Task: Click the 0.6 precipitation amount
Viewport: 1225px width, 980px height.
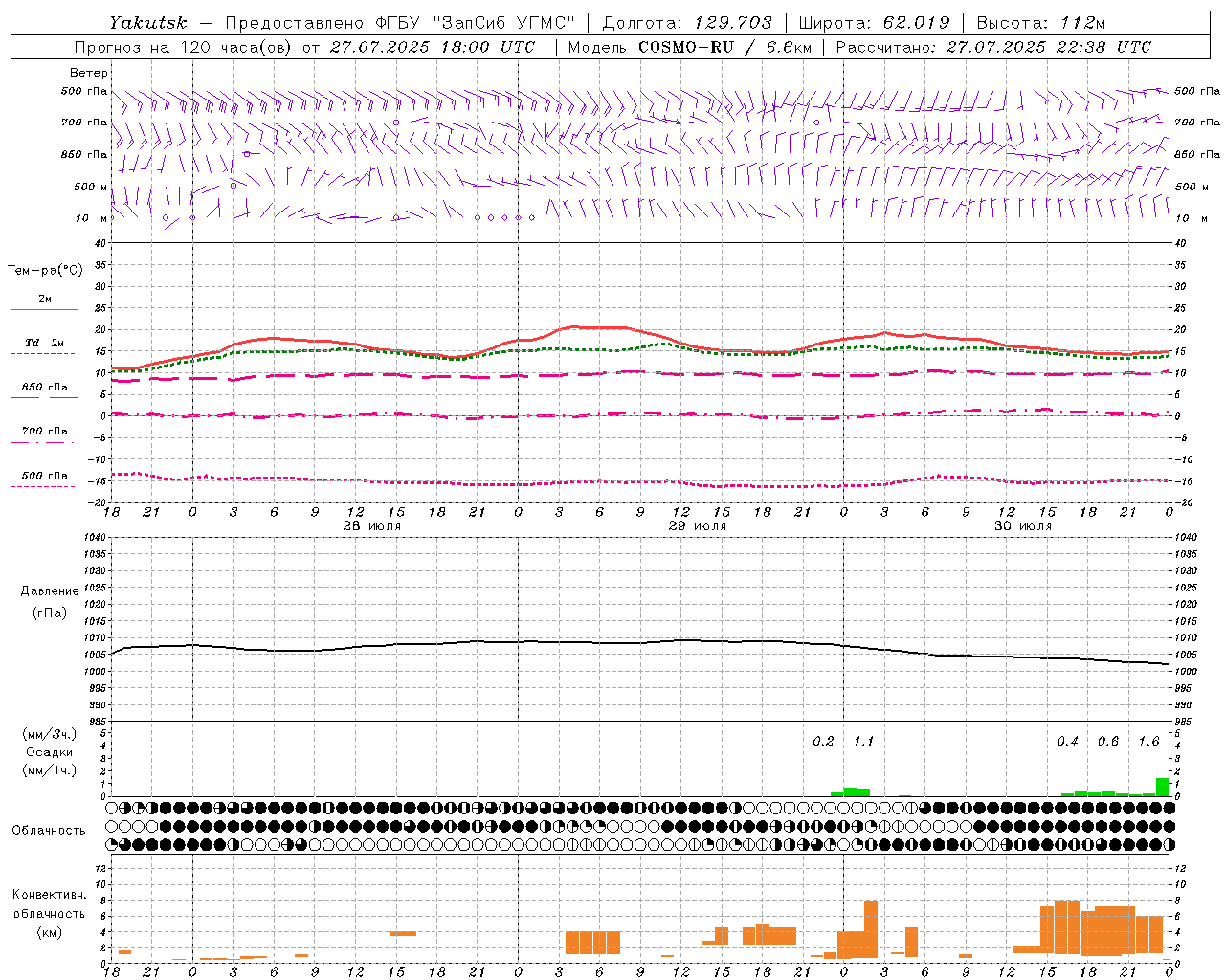Action: click(x=1107, y=742)
